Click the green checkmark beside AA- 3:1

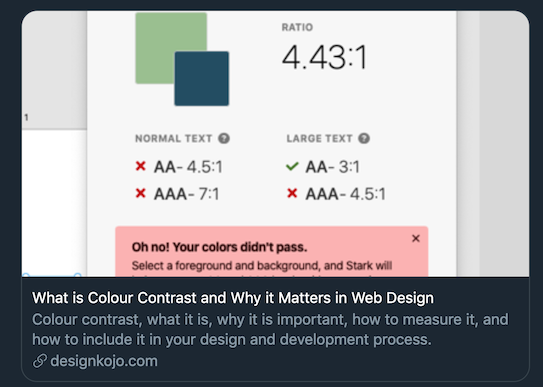click(292, 166)
